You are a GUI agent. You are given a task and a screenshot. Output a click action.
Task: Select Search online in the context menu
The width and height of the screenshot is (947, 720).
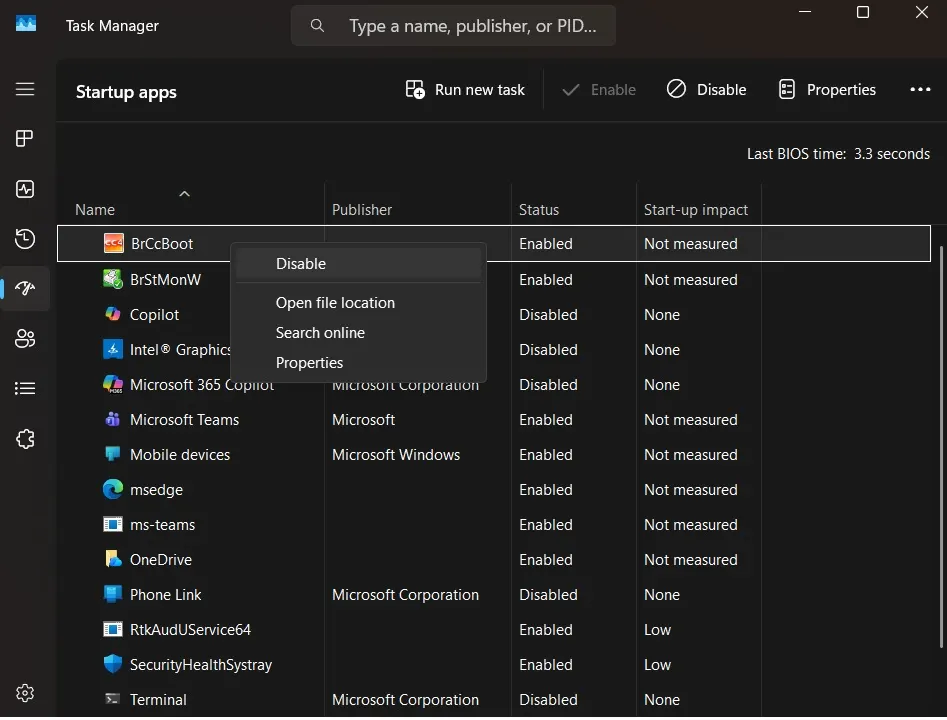point(320,332)
